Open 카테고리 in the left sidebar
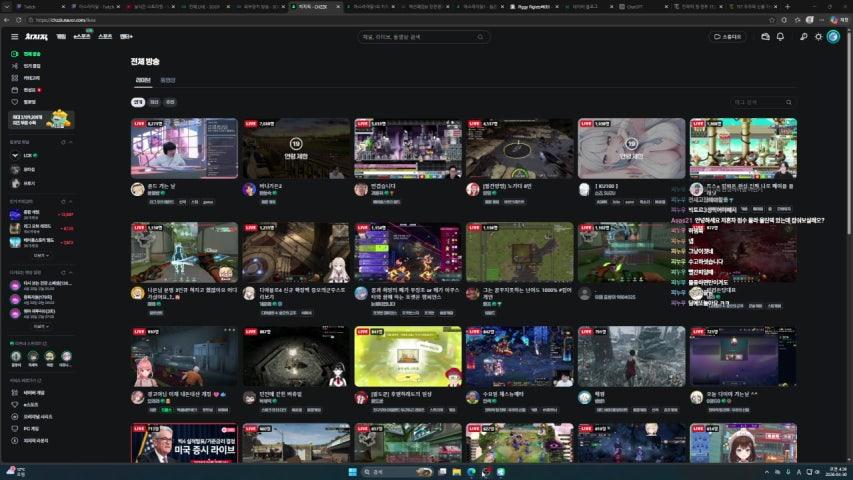The image size is (853, 480). click(x=32, y=78)
